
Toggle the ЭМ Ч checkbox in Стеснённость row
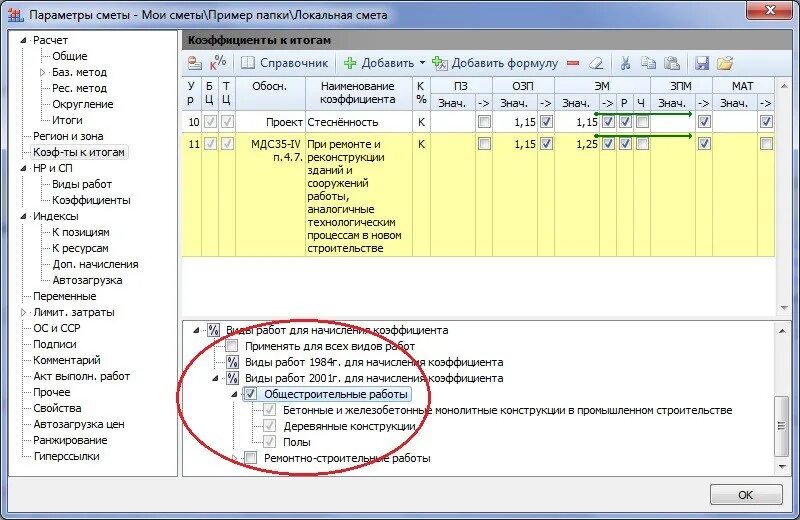(x=642, y=122)
